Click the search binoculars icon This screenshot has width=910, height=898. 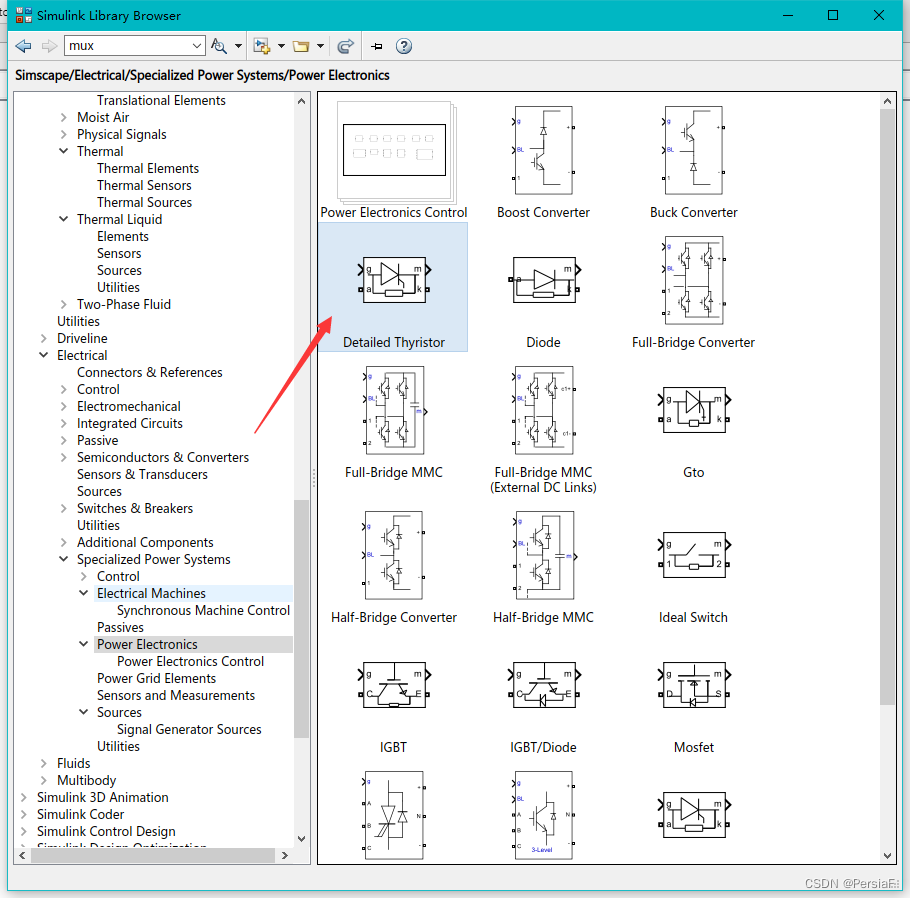click(x=219, y=46)
